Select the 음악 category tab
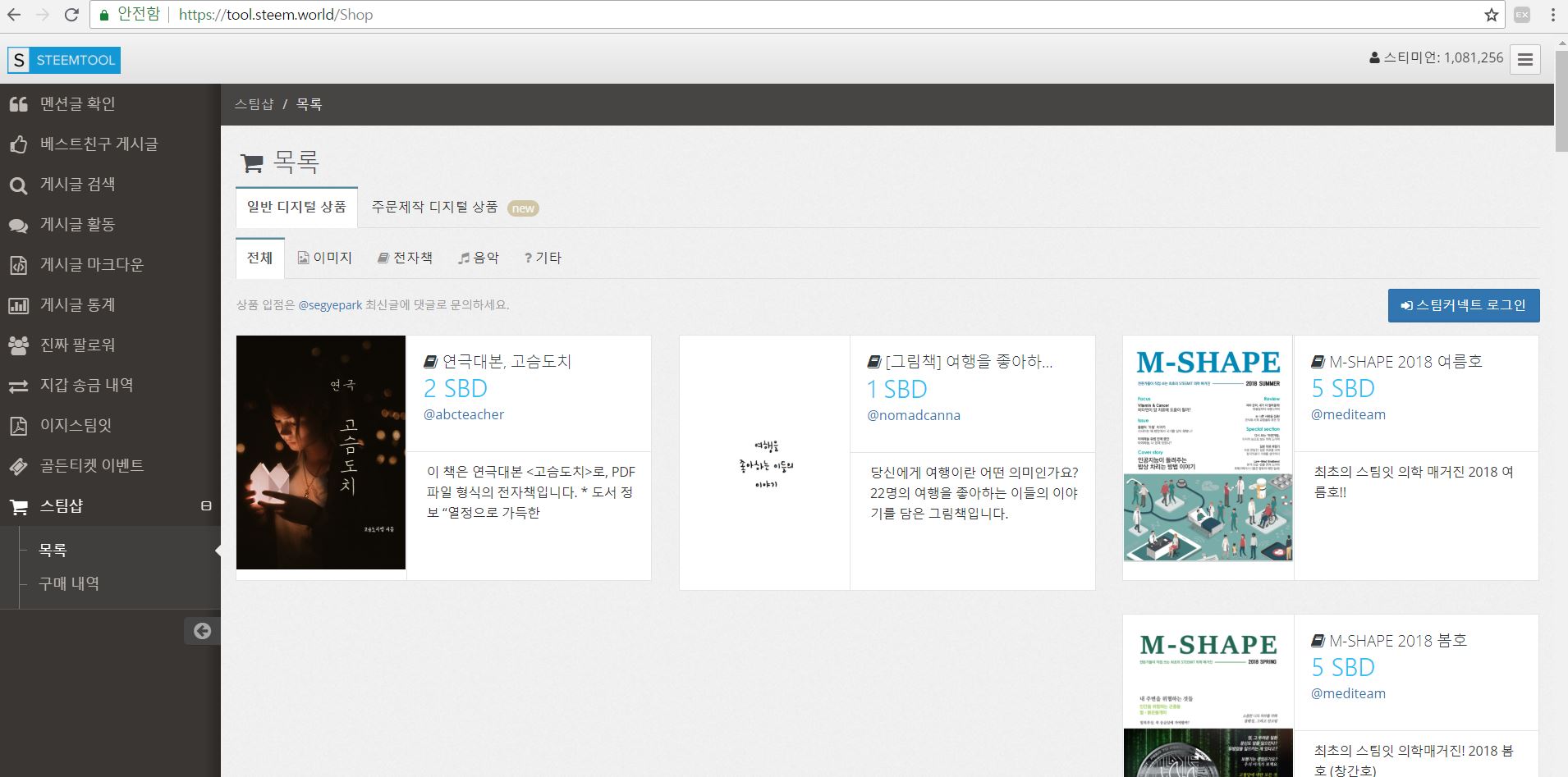1568x777 pixels. pos(479,258)
